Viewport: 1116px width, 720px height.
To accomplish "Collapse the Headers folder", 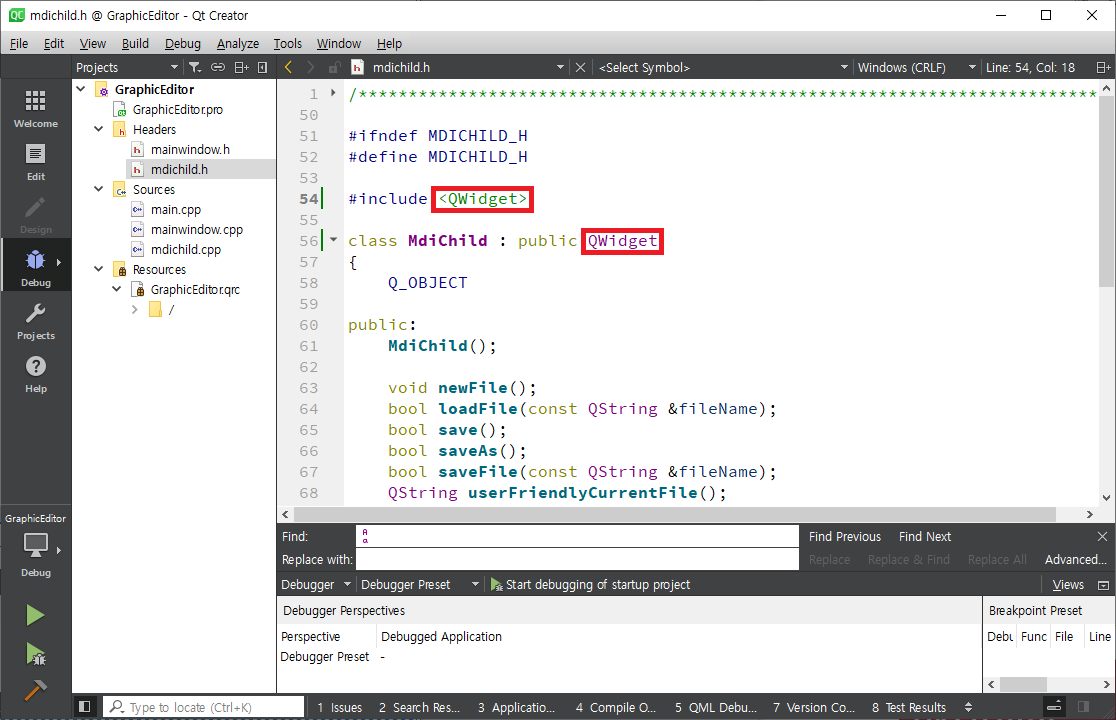I will coord(99,129).
